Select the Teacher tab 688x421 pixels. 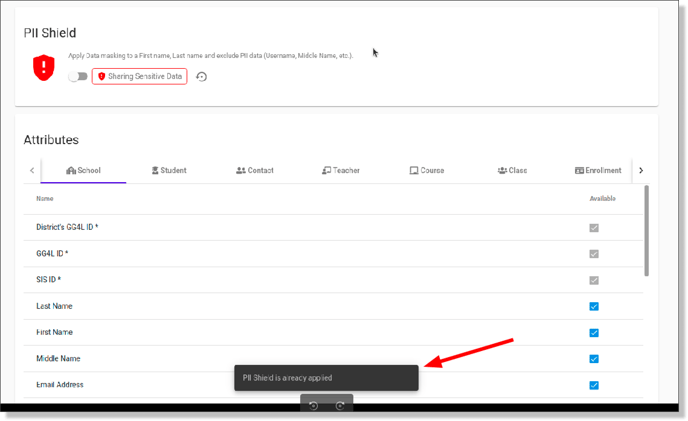tap(341, 170)
